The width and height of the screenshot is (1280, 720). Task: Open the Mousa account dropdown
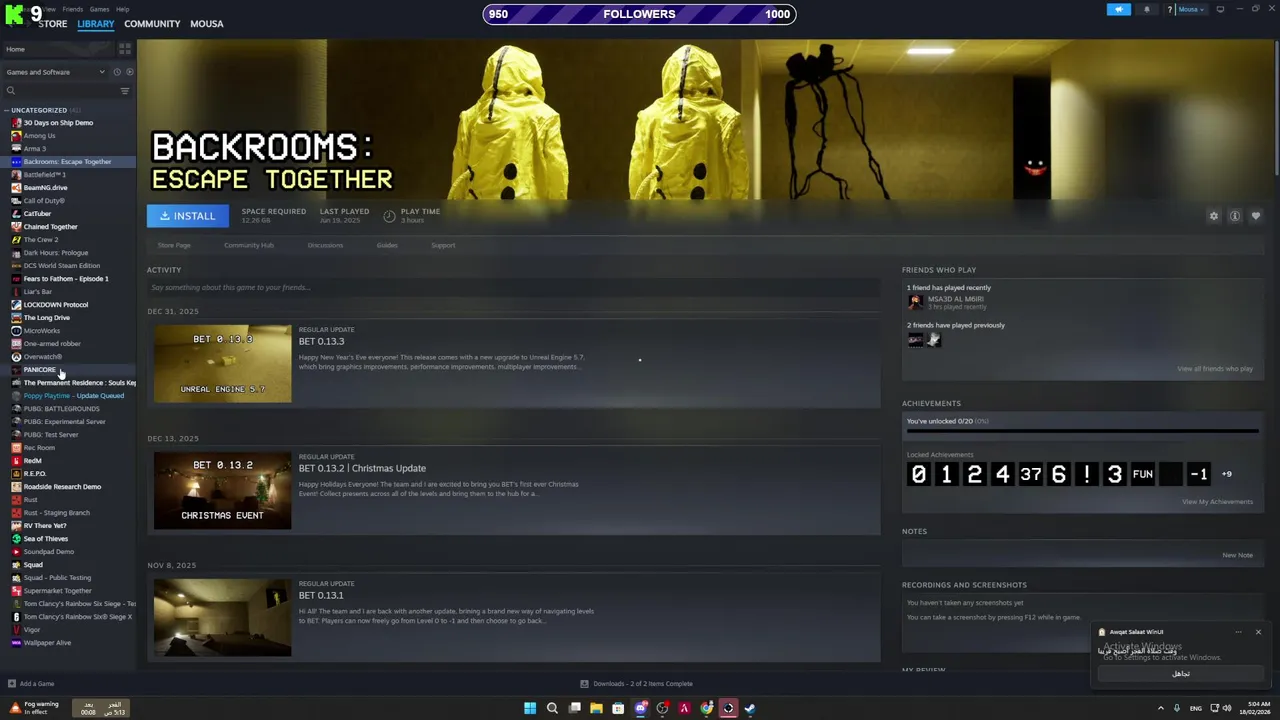point(1190,9)
